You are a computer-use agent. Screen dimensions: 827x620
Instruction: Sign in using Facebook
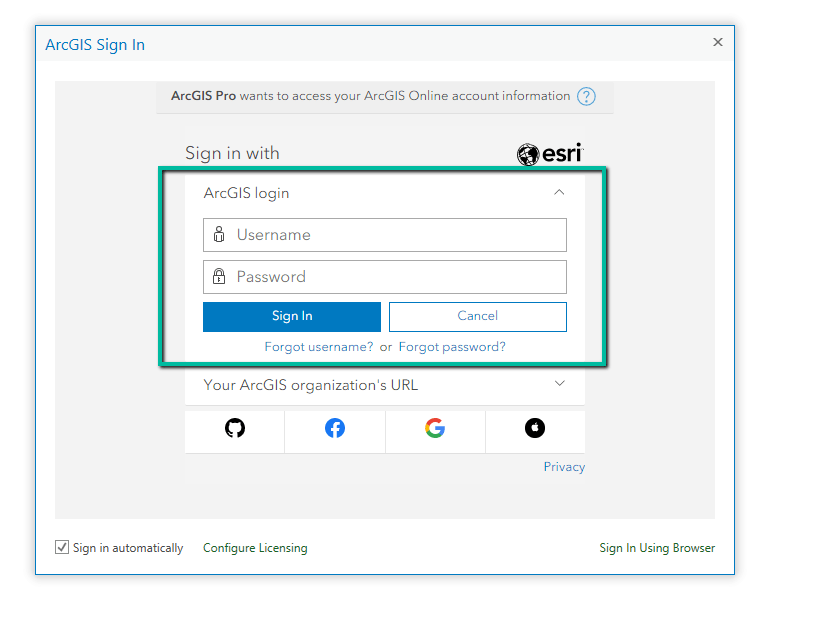click(334, 428)
